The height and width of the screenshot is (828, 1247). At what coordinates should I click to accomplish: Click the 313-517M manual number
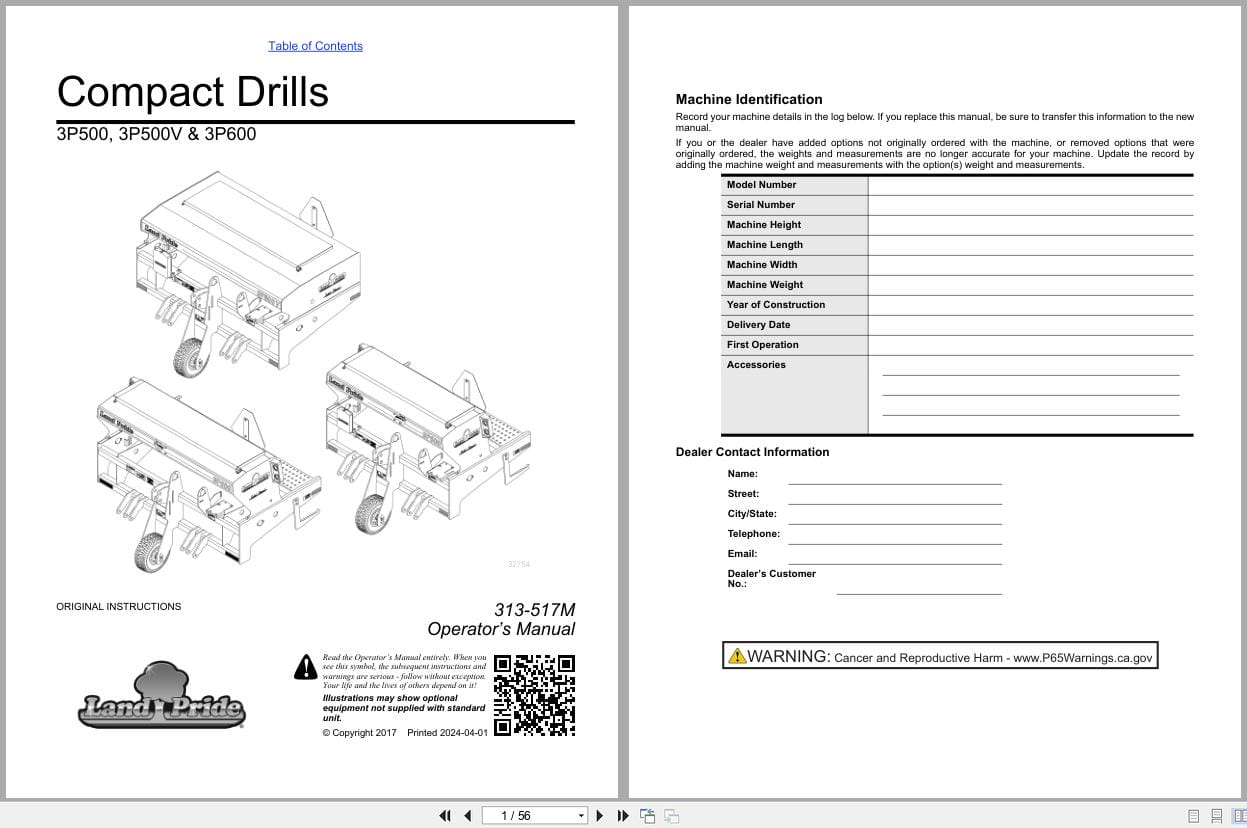pos(535,610)
